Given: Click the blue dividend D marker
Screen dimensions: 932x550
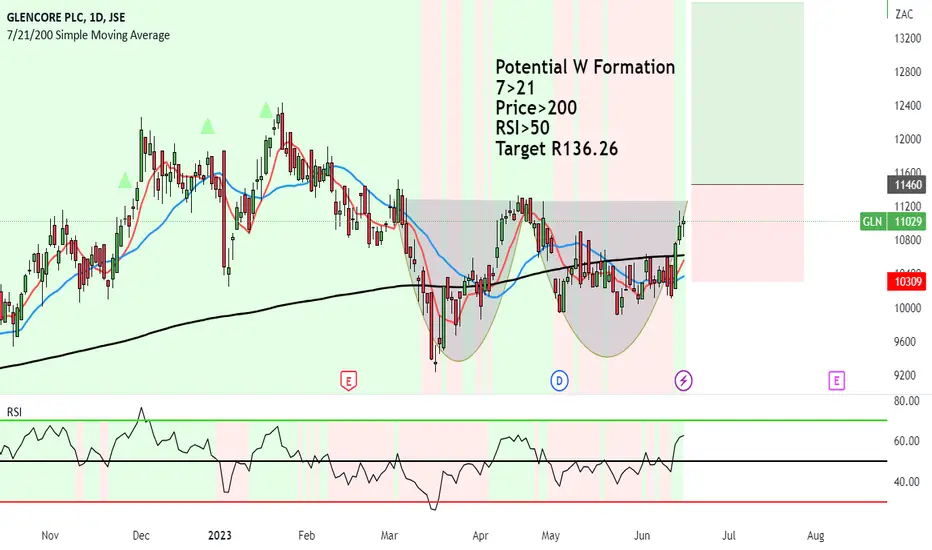Looking at the screenshot, I should (x=559, y=381).
